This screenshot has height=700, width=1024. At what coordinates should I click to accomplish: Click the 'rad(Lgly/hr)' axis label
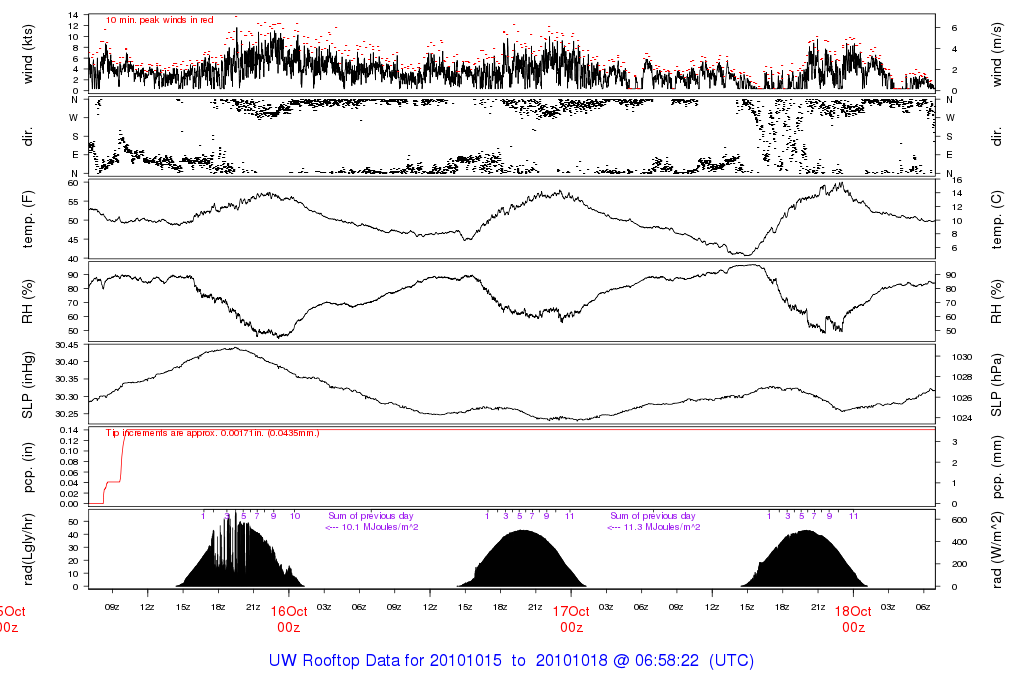[x=27, y=550]
